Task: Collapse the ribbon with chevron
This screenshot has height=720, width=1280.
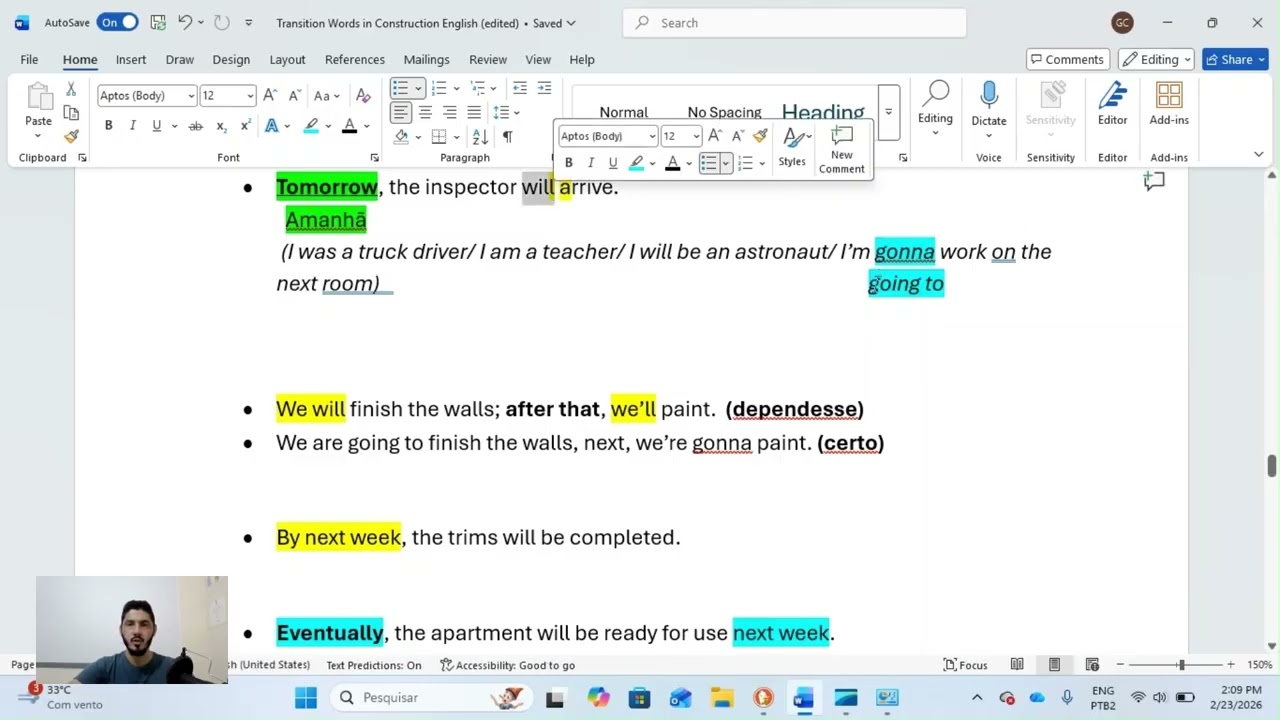Action: point(1258,154)
